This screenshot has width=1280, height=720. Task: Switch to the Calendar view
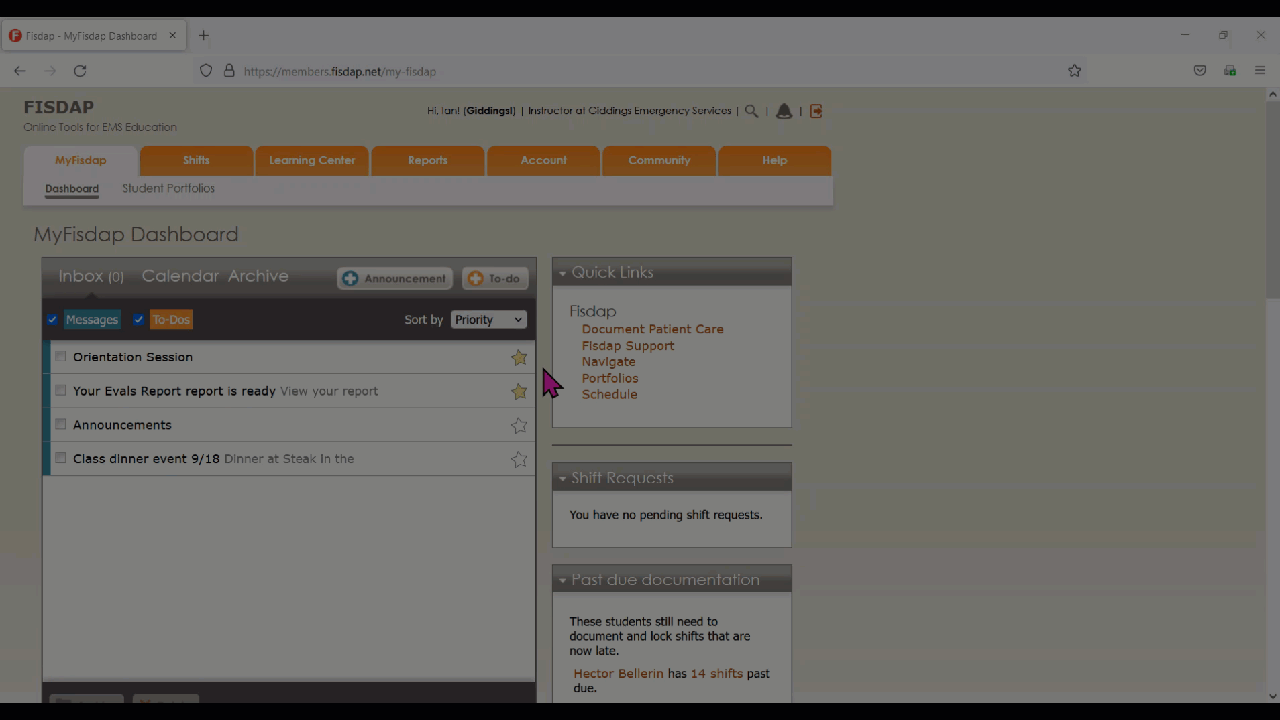pyautogui.click(x=180, y=276)
